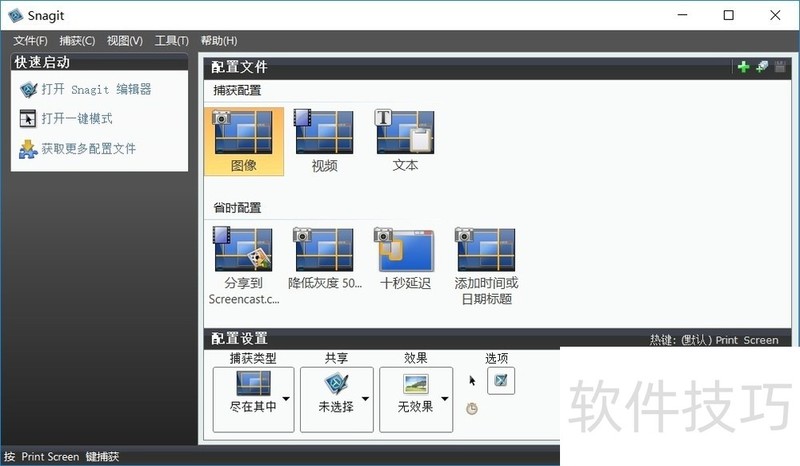Select the 图像 capture profile
The height and width of the screenshot is (466, 800).
coord(244,141)
